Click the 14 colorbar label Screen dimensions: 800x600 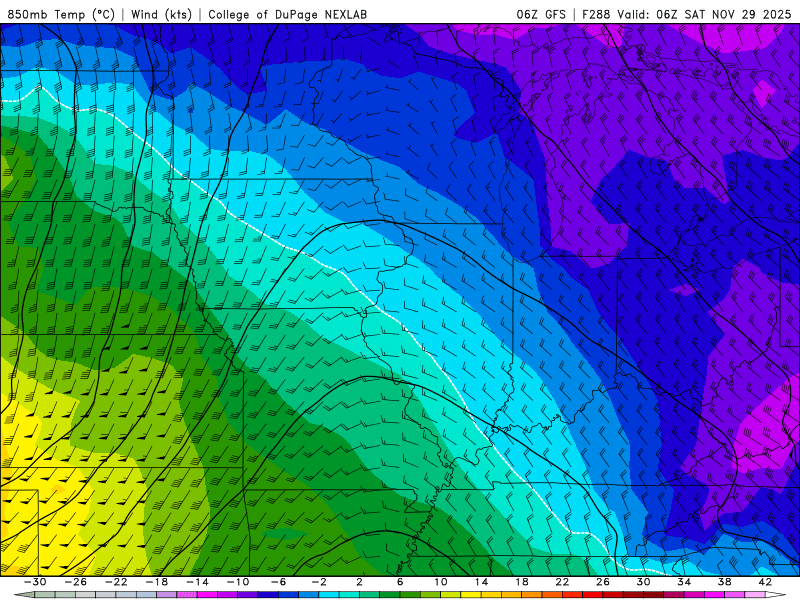[481, 582]
